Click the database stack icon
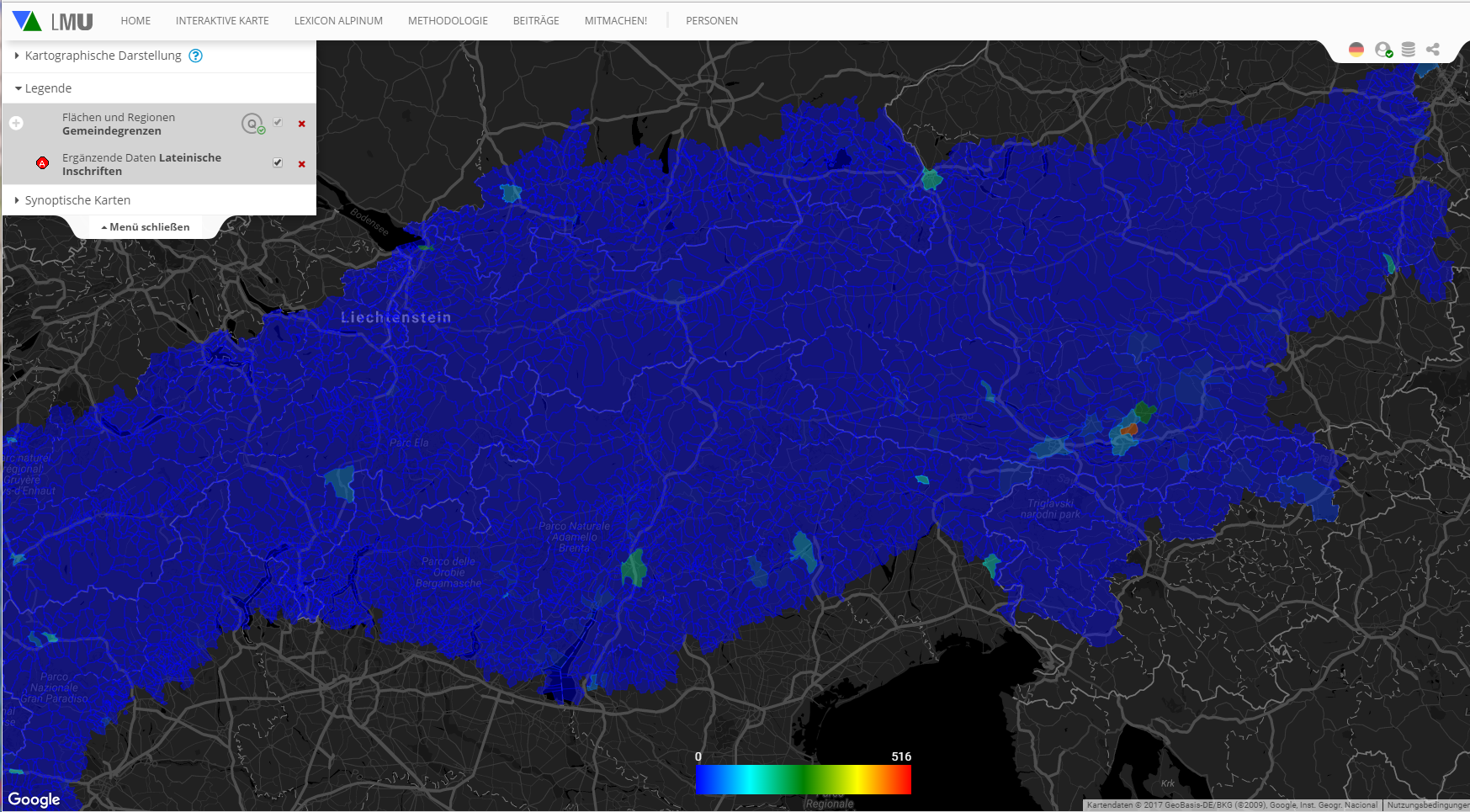 point(1408,50)
